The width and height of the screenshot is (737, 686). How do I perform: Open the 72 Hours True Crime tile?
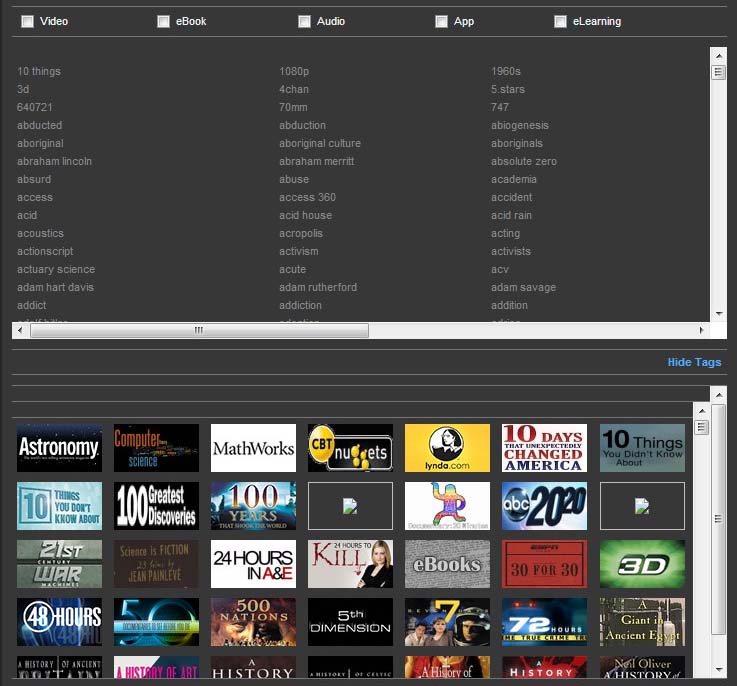point(544,622)
